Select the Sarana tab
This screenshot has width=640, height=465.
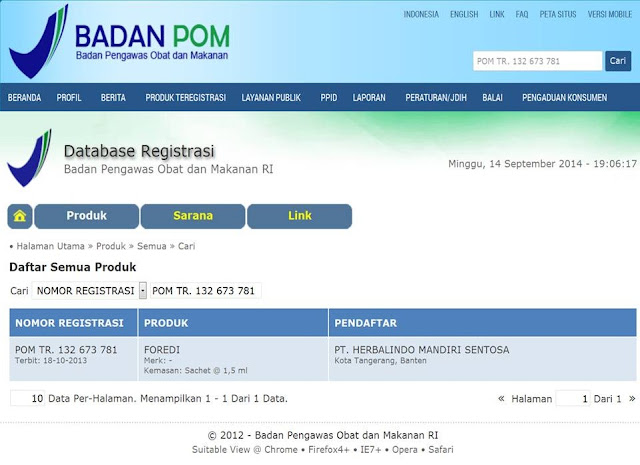tap(193, 216)
